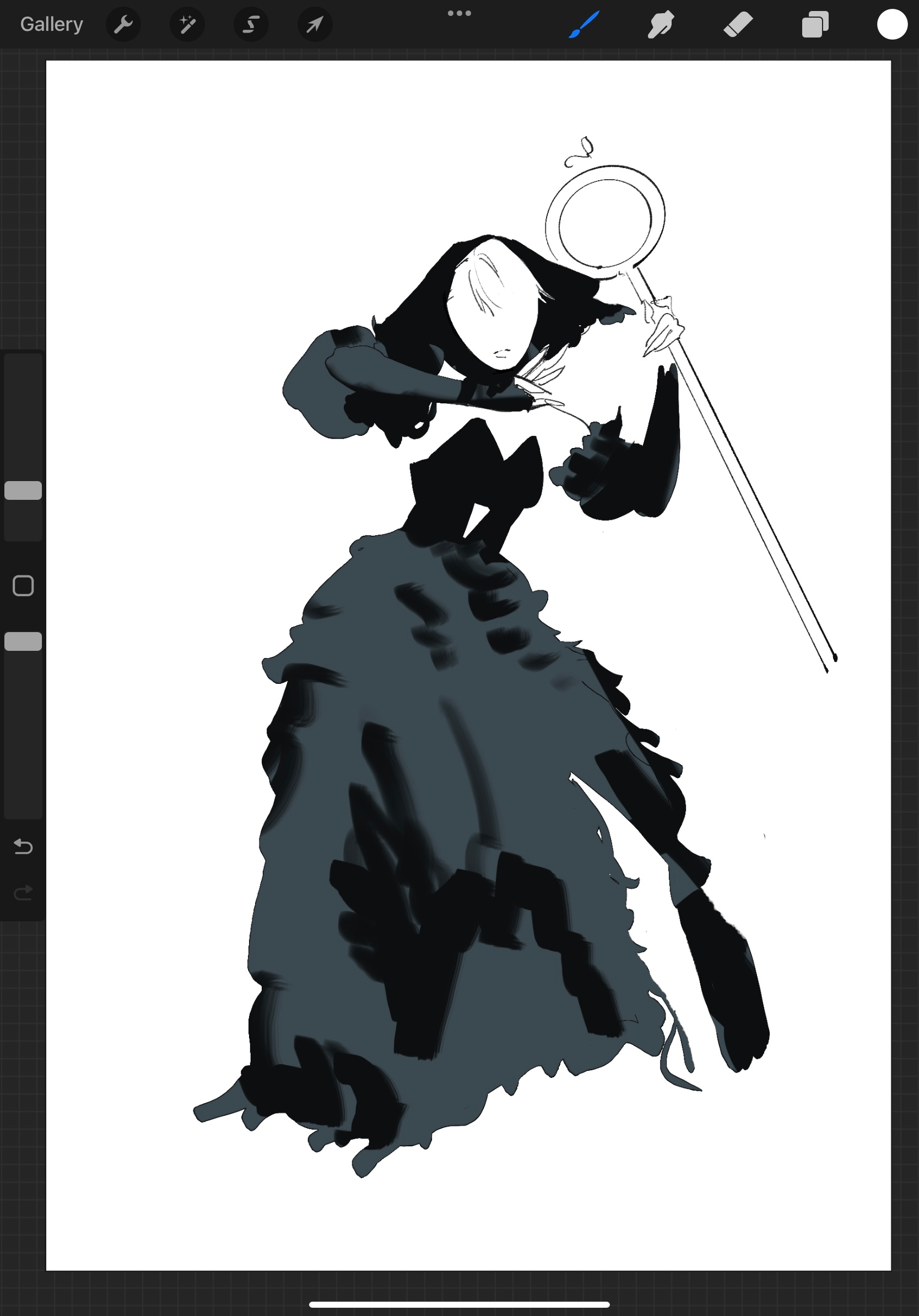Redo the last undone action
The height and width of the screenshot is (1316, 919).
tap(23, 892)
